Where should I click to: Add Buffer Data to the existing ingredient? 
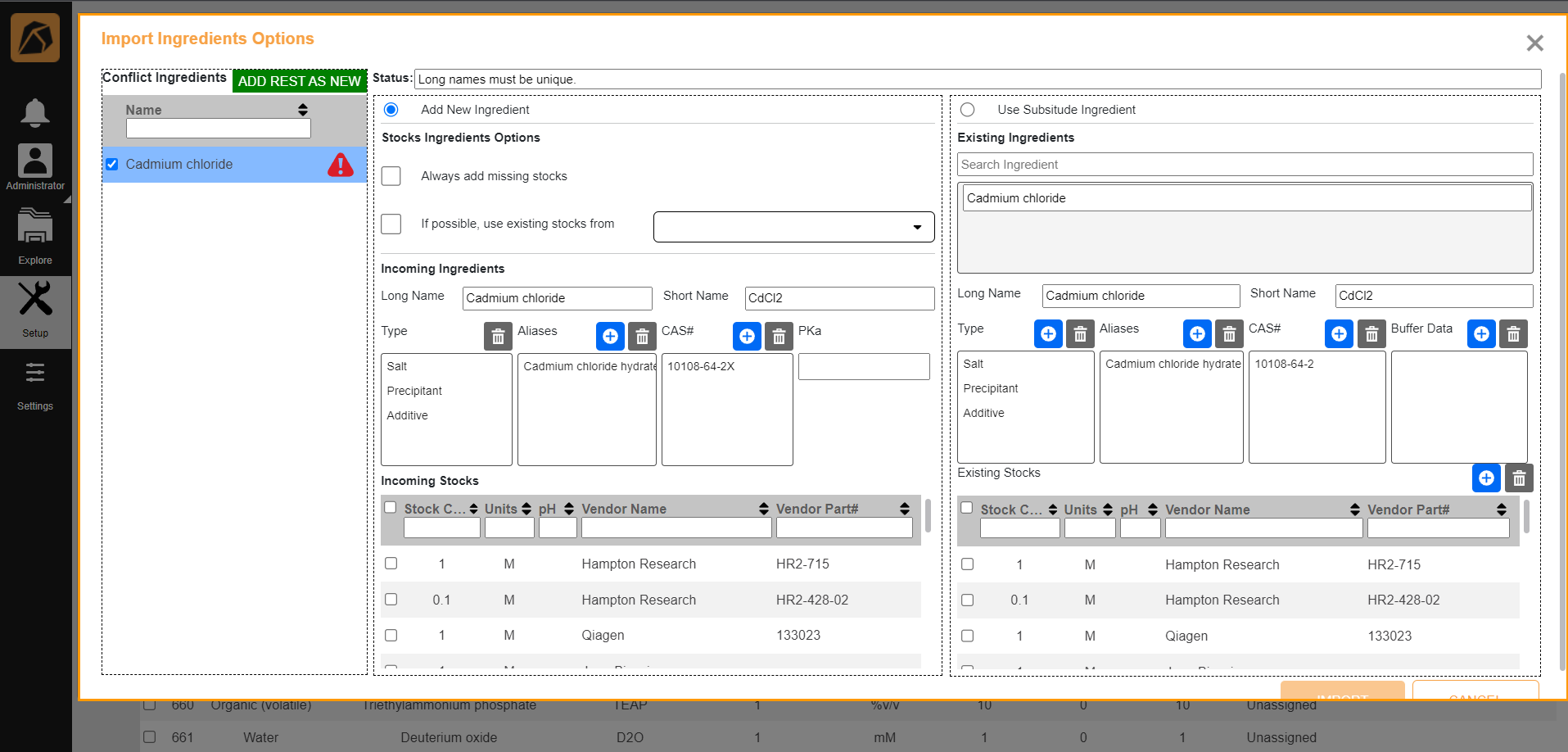1481,334
